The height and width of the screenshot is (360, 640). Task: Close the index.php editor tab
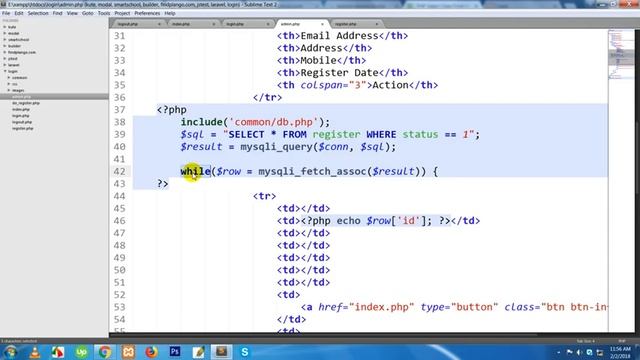[213, 24]
